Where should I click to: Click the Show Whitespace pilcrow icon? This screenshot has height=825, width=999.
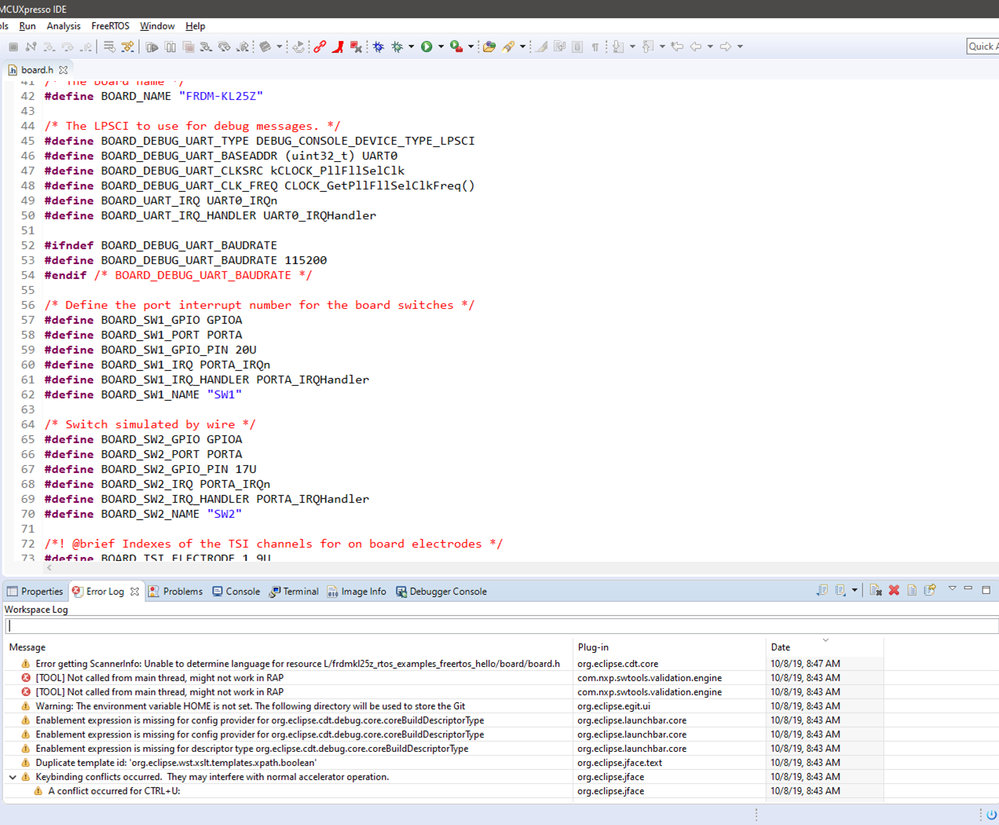tap(595, 47)
